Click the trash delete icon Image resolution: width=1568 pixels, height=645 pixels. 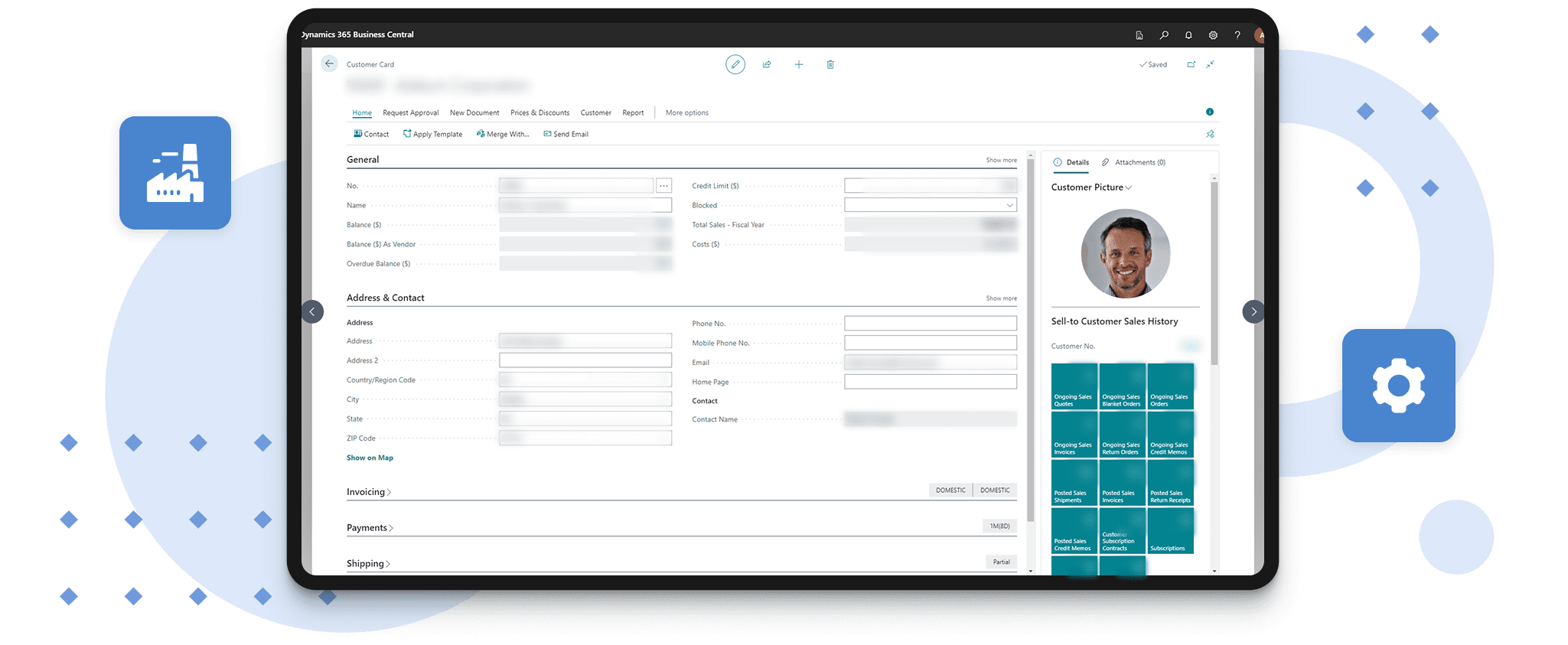click(830, 65)
